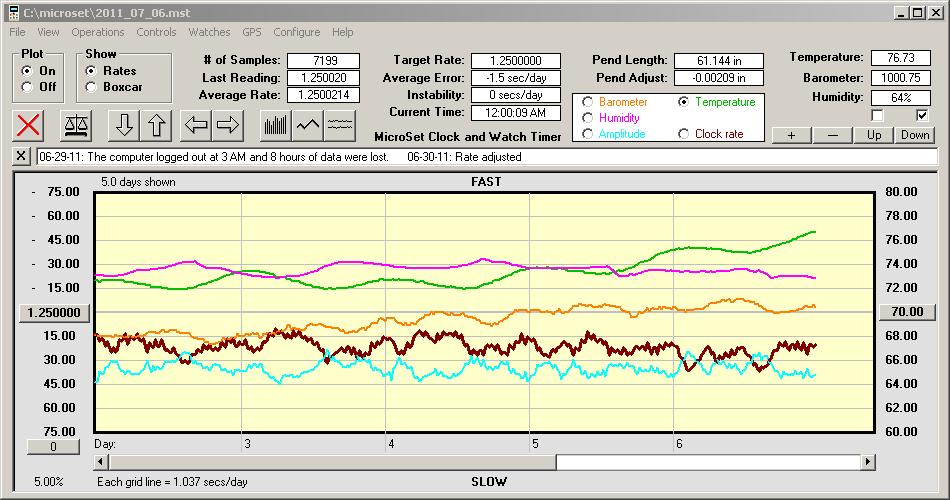Click the app icon in the title bar
Image resolution: width=950 pixels, height=500 pixels.
(x=13, y=13)
